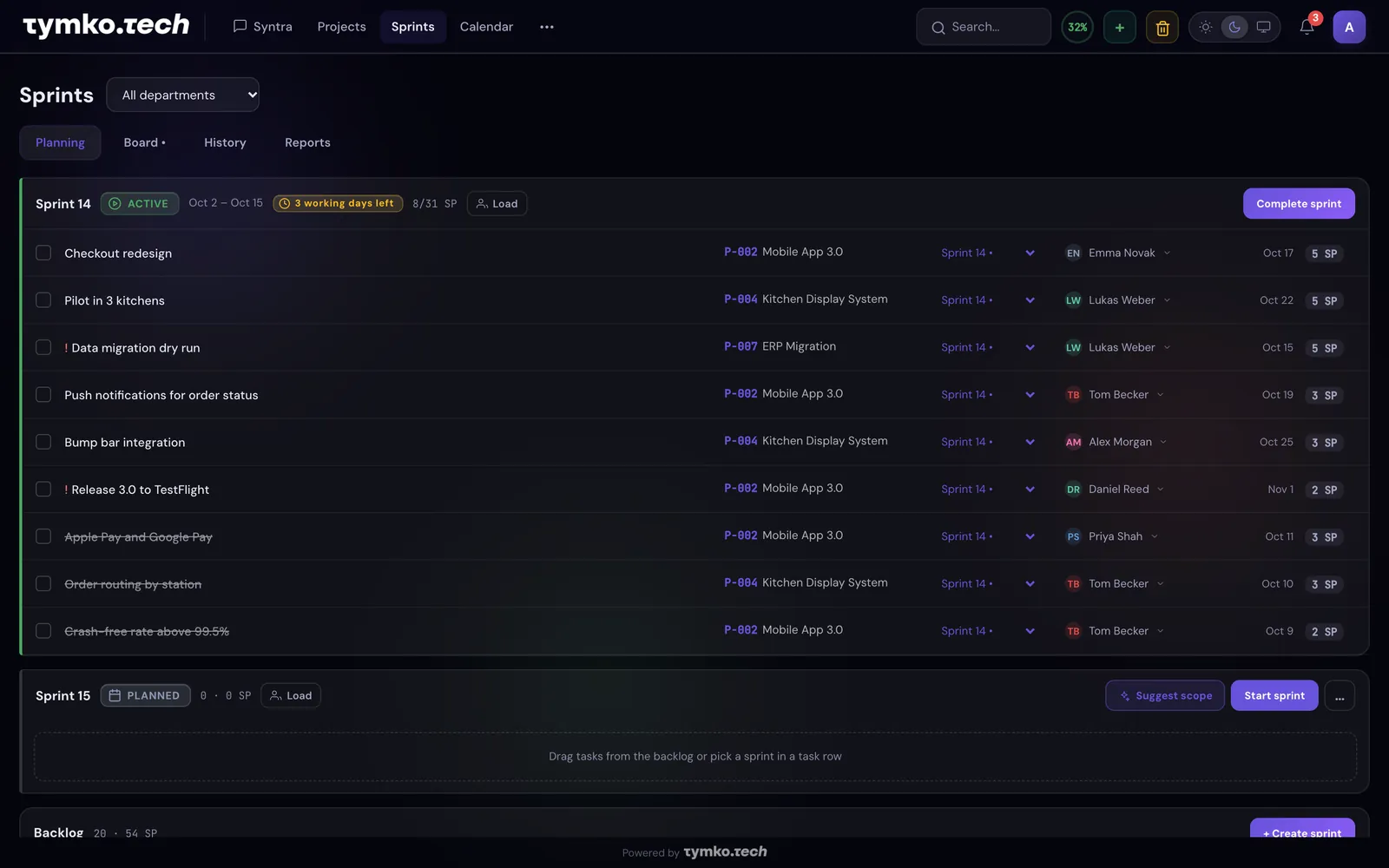Tick the Data migration dry run checkbox
1389x868 pixels.
[x=43, y=347]
